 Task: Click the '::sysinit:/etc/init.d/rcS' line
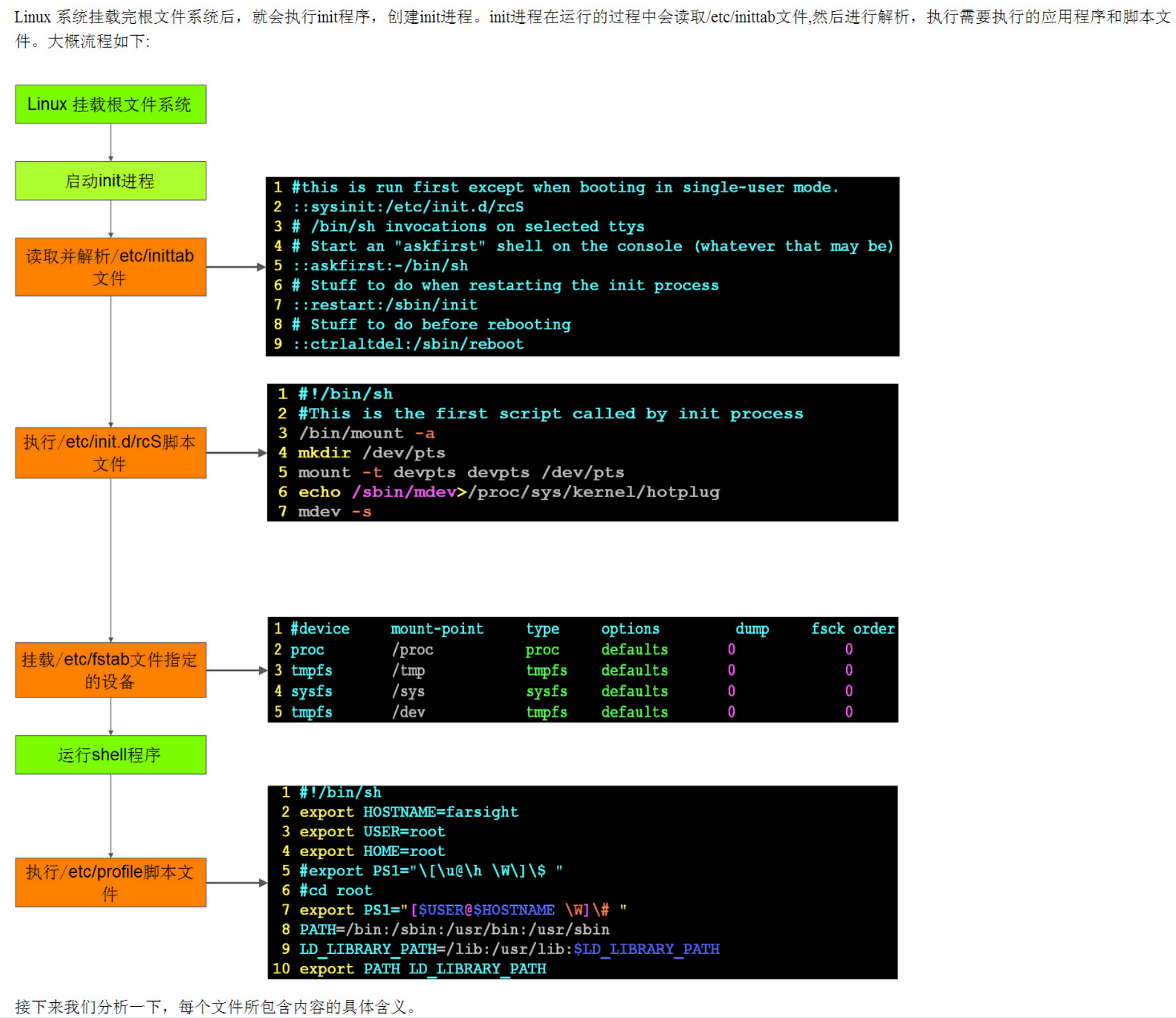coord(408,207)
